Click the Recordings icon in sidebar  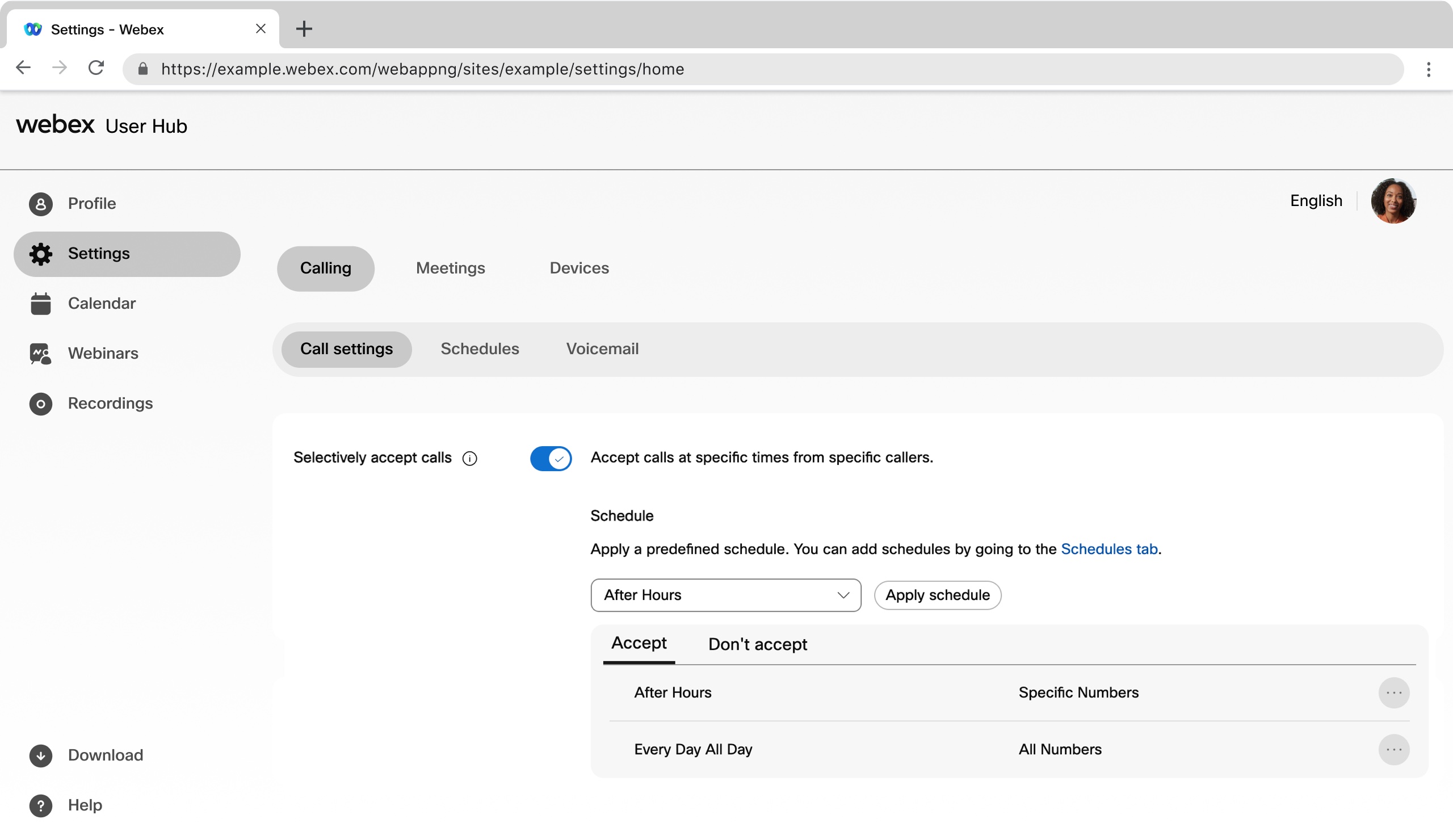(x=40, y=403)
